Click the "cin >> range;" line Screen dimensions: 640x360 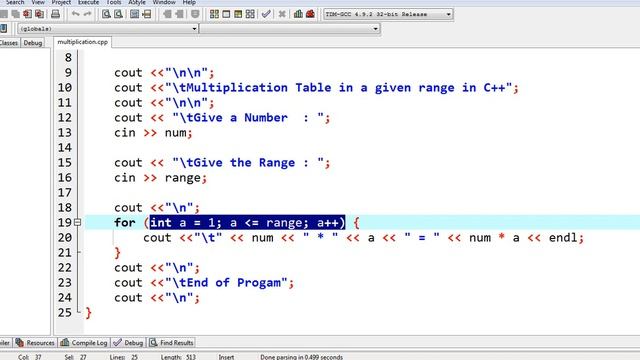[160, 178]
